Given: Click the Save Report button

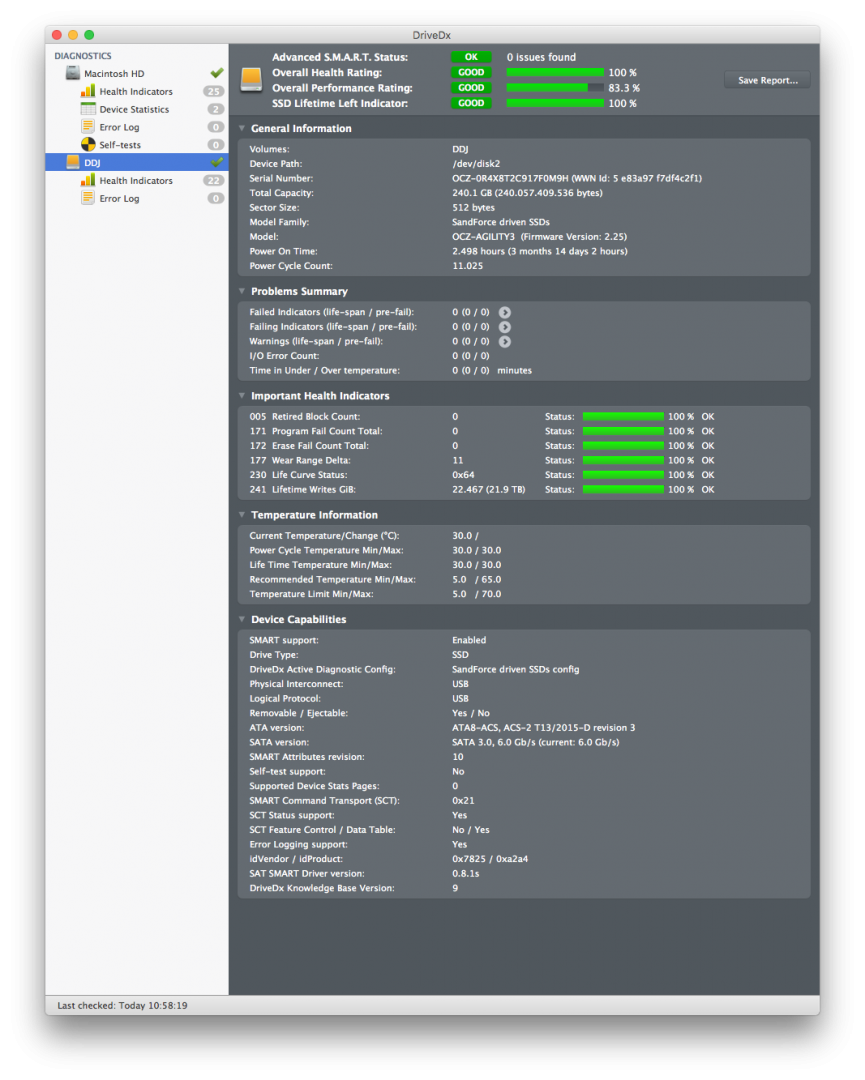Looking at the screenshot, I should (767, 80).
